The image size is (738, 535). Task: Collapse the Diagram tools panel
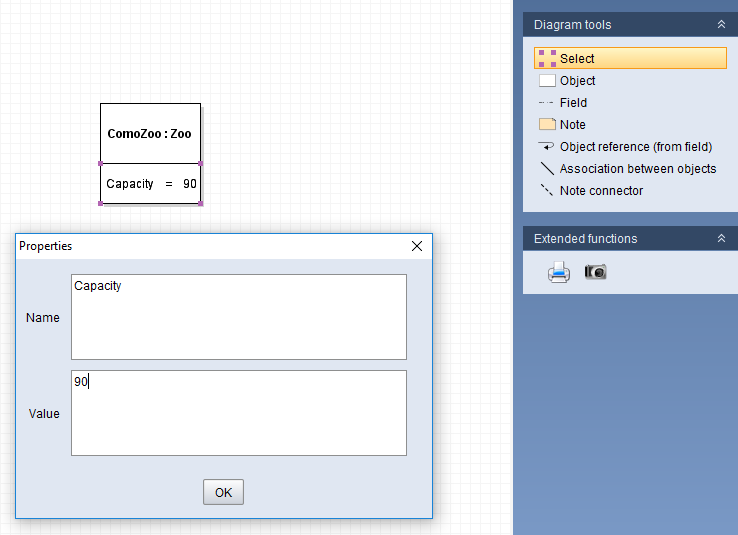pyautogui.click(x=721, y=25)
